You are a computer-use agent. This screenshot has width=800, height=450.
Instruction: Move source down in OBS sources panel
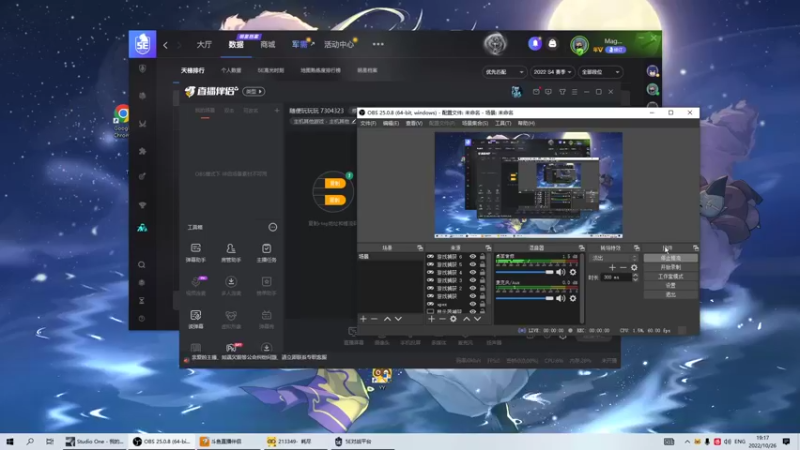[x=478, y=319]
